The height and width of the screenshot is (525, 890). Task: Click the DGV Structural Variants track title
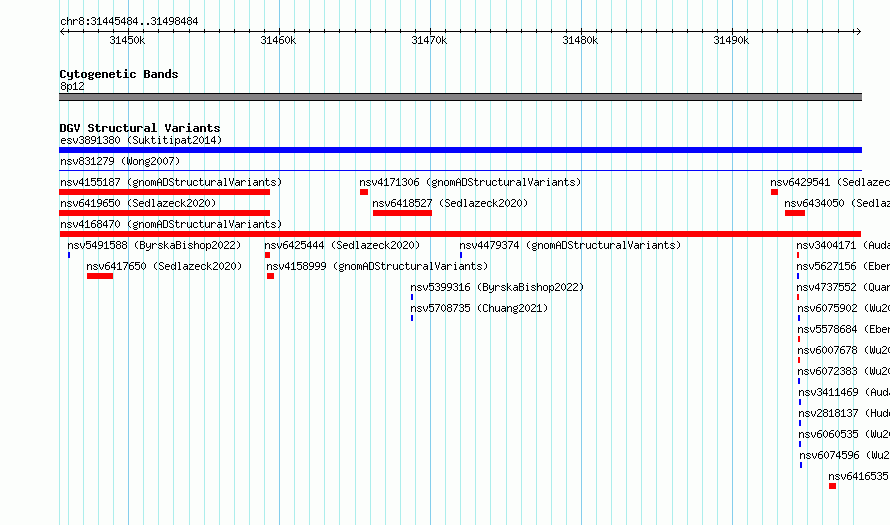click(140, 128)
